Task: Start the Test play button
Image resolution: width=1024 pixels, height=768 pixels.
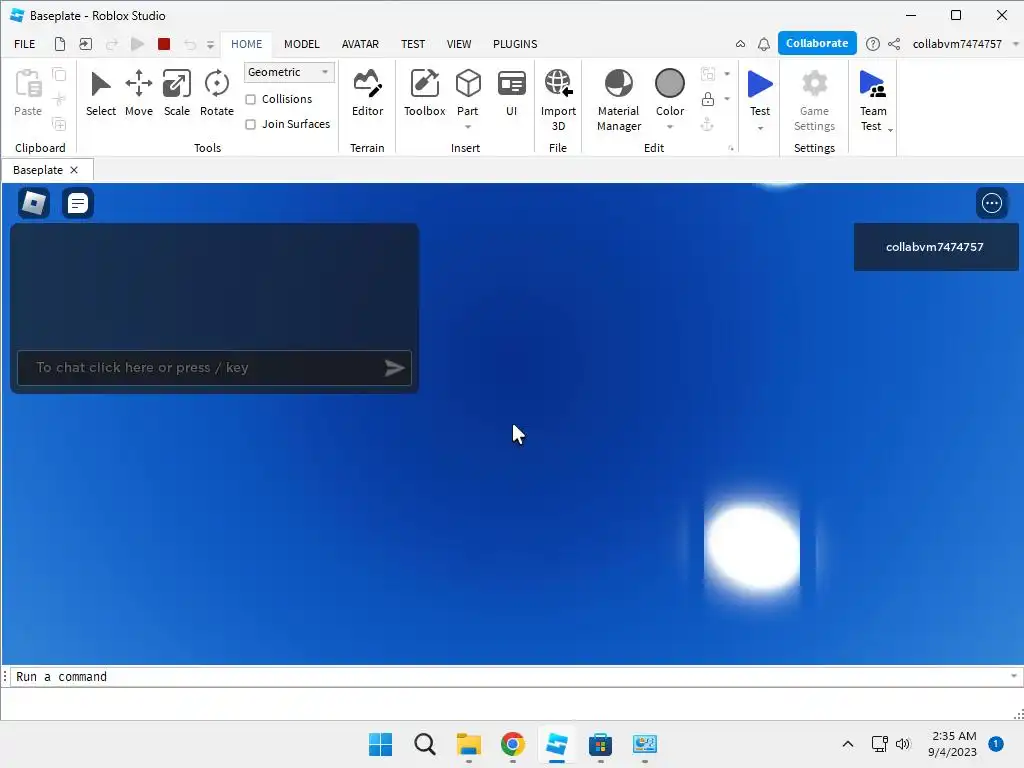Action: pos(760,85)
